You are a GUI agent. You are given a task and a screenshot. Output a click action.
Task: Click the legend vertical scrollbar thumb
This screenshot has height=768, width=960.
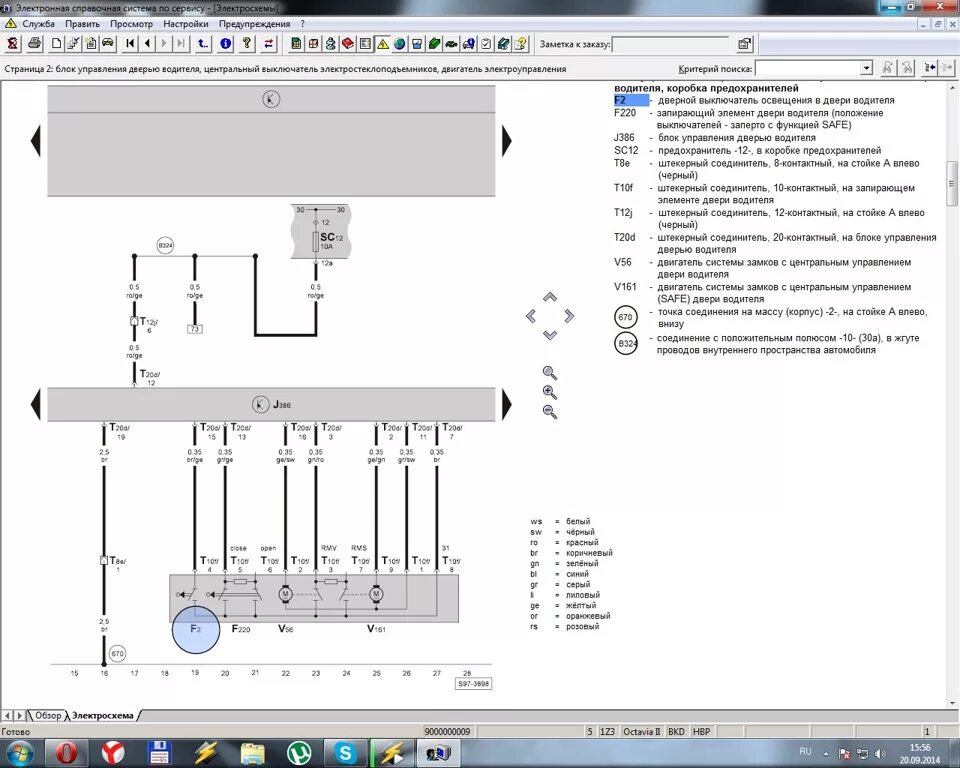[952, 183]
